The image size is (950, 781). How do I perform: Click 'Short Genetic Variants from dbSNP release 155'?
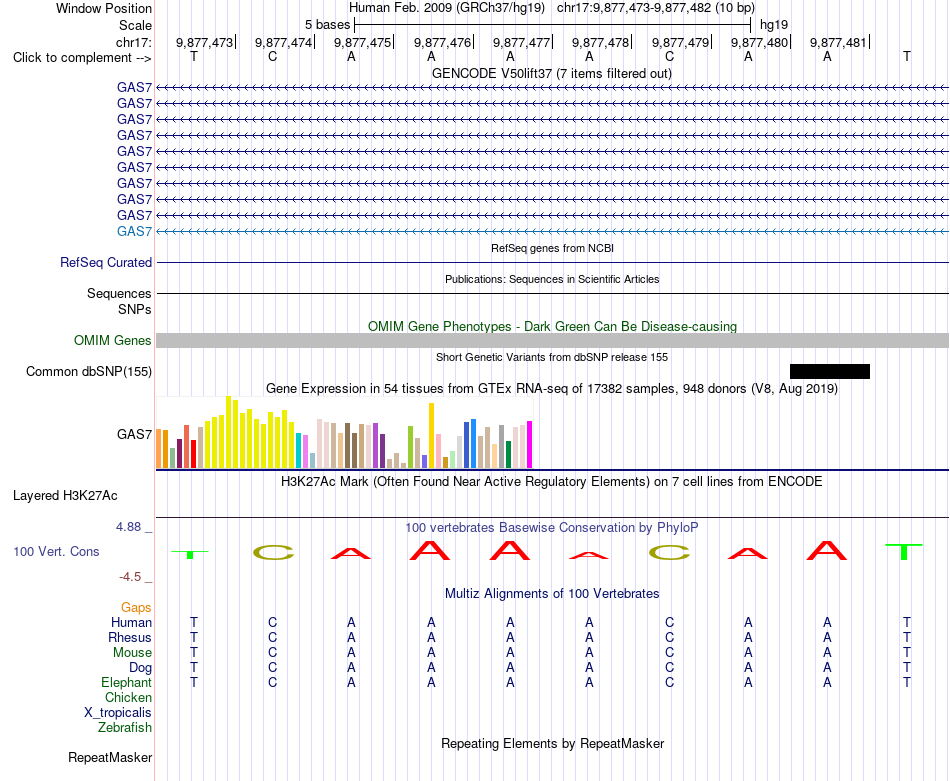pyautogui.click(x=552, y=357)
